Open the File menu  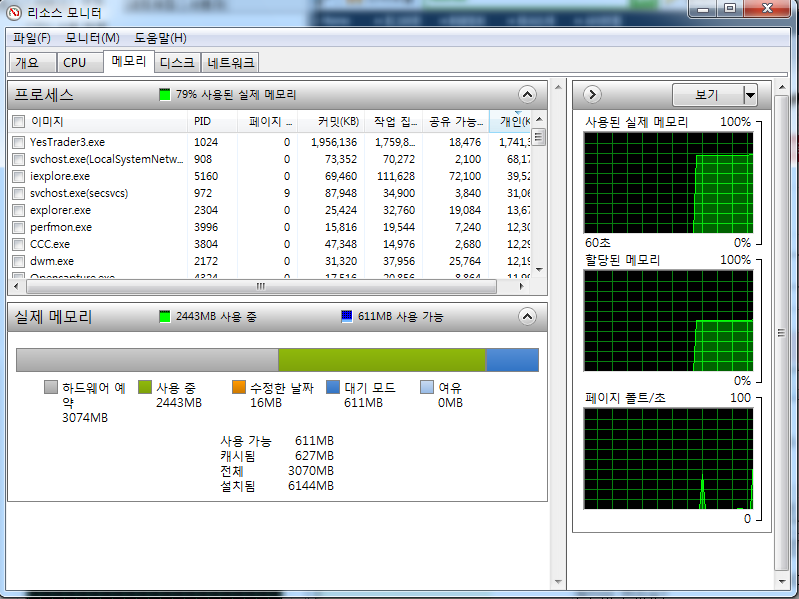pos(32,38)
